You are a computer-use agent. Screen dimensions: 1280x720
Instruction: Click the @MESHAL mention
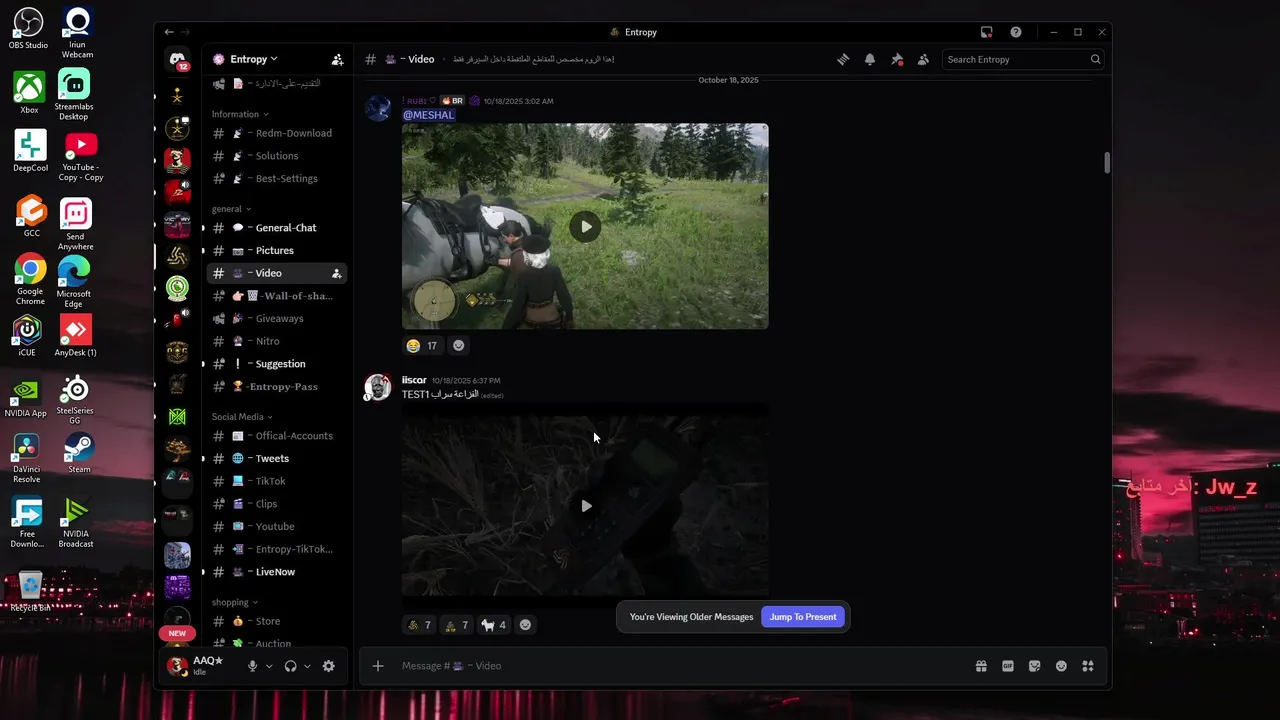[x=428, y=115]
